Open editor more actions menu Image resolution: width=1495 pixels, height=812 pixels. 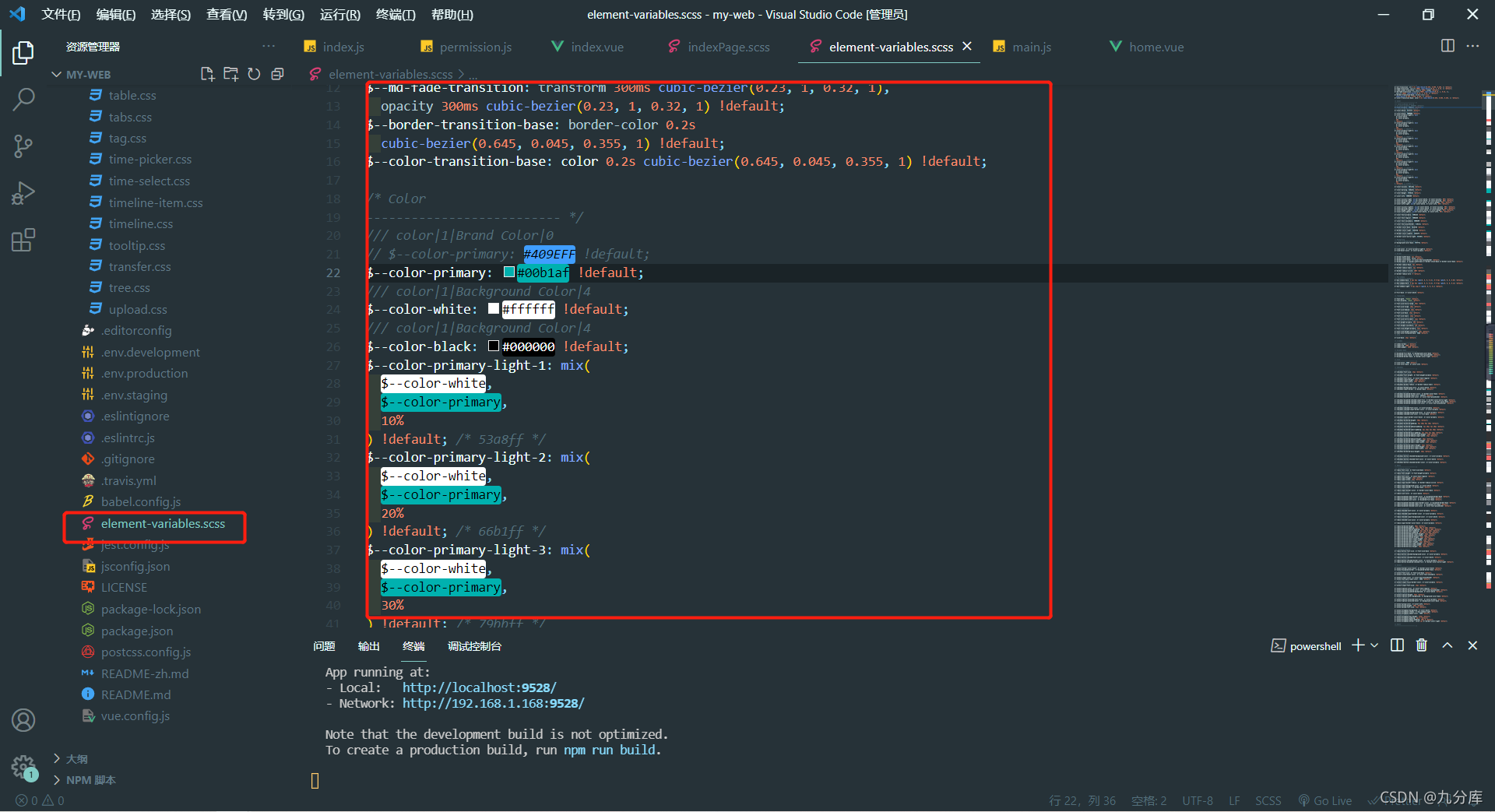pyautogui.click(x=1472, y=46)
